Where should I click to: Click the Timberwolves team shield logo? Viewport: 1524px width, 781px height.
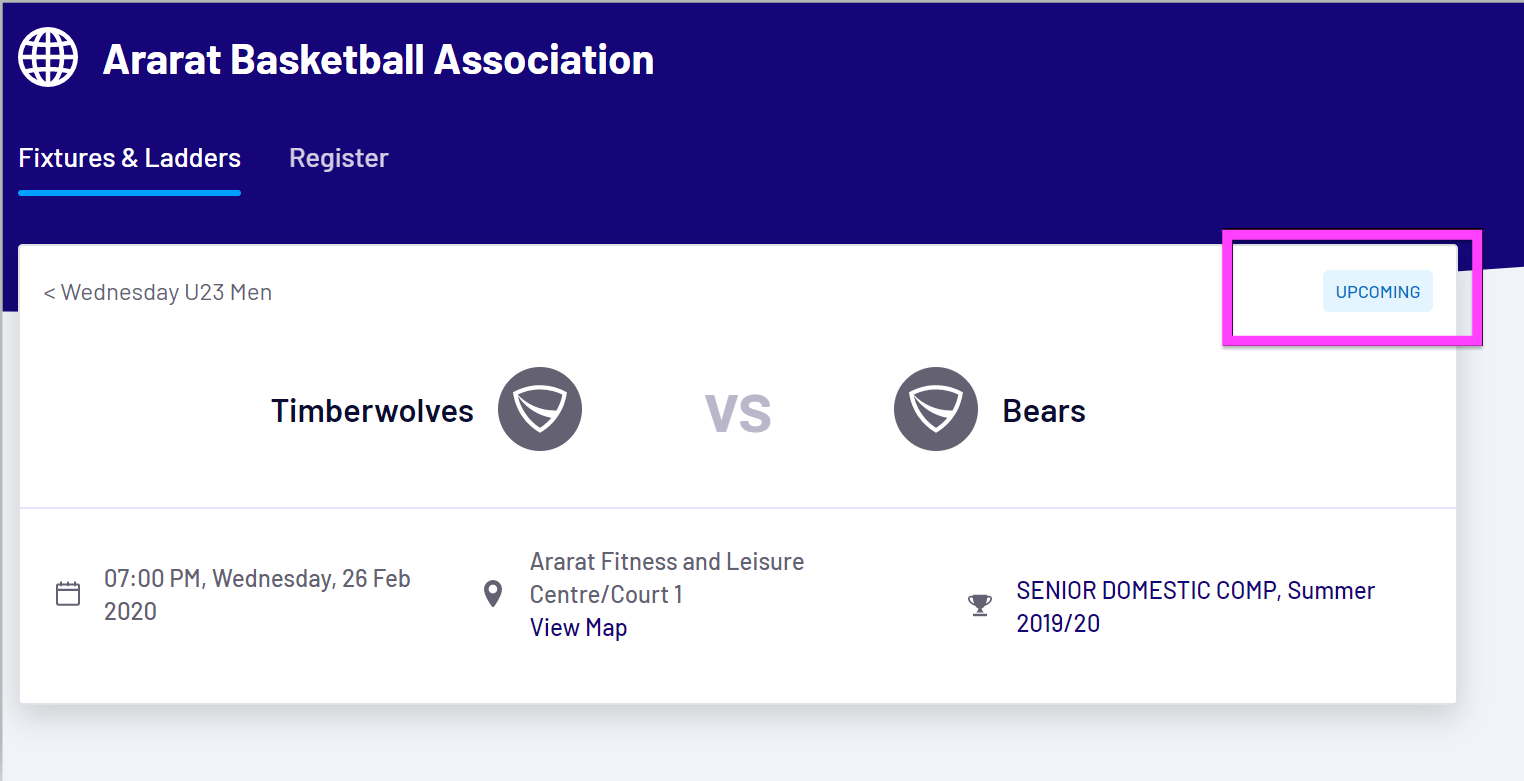(540, 410)
